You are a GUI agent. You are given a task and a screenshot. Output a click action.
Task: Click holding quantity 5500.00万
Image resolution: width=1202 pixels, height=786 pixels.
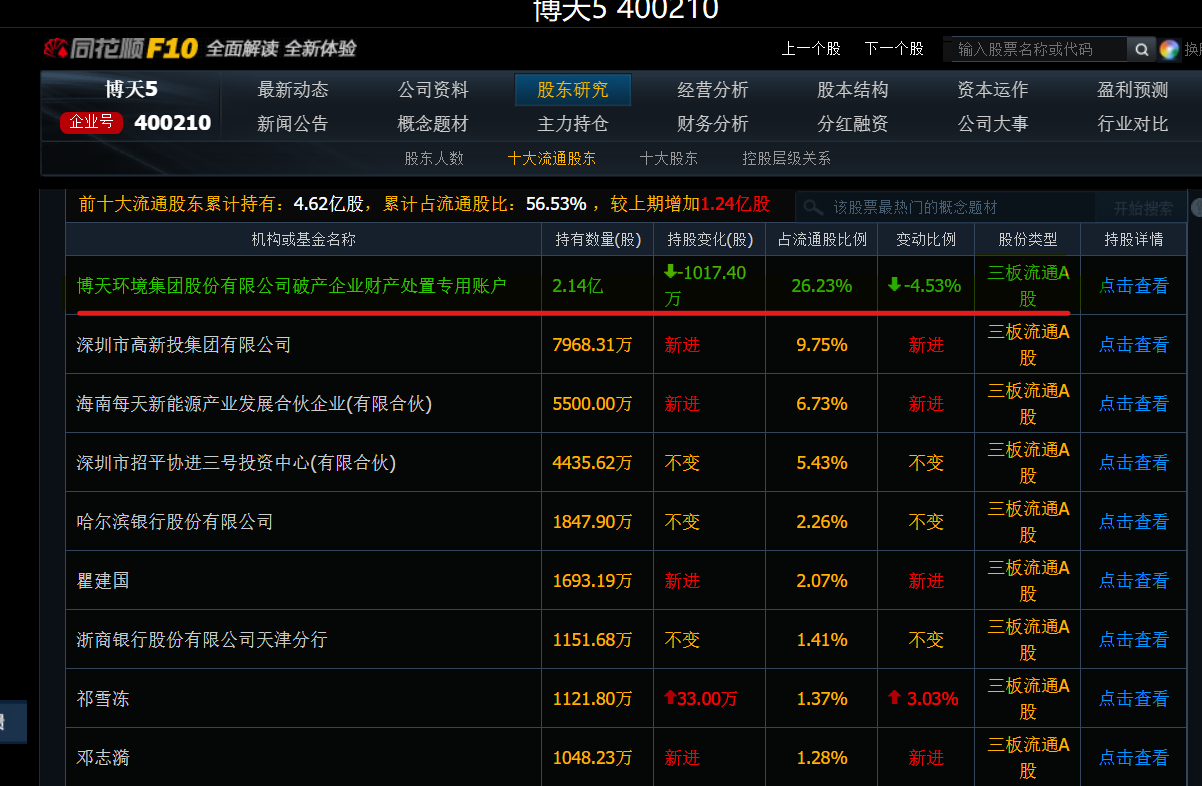[593, 404]
